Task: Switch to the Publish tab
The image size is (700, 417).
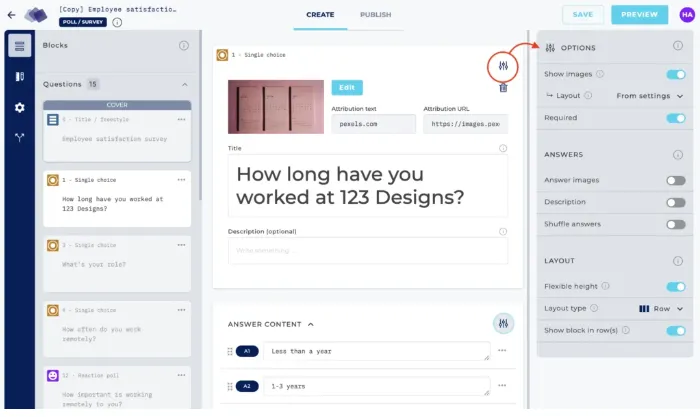Action: pyautogui.click(x=375, y=15)
